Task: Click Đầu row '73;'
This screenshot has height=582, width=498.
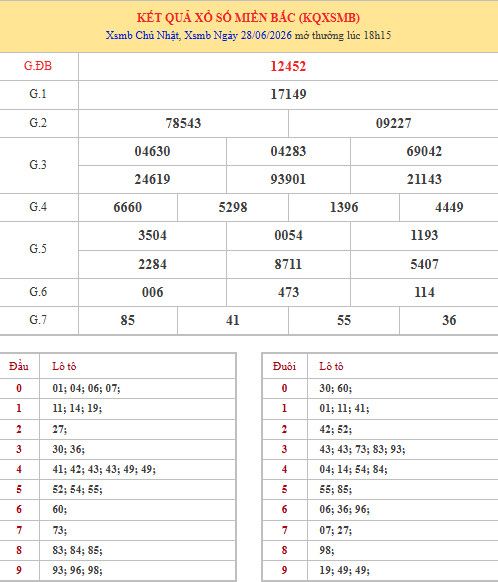Action: (59, 530)
